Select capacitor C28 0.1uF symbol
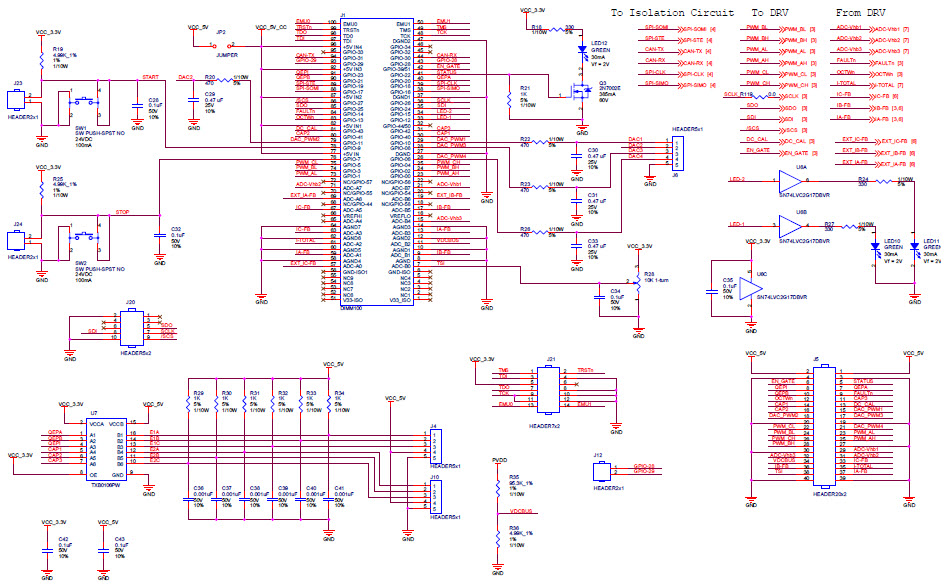The width and height of the screenshot is (946, 585). [x=140, y=105]
